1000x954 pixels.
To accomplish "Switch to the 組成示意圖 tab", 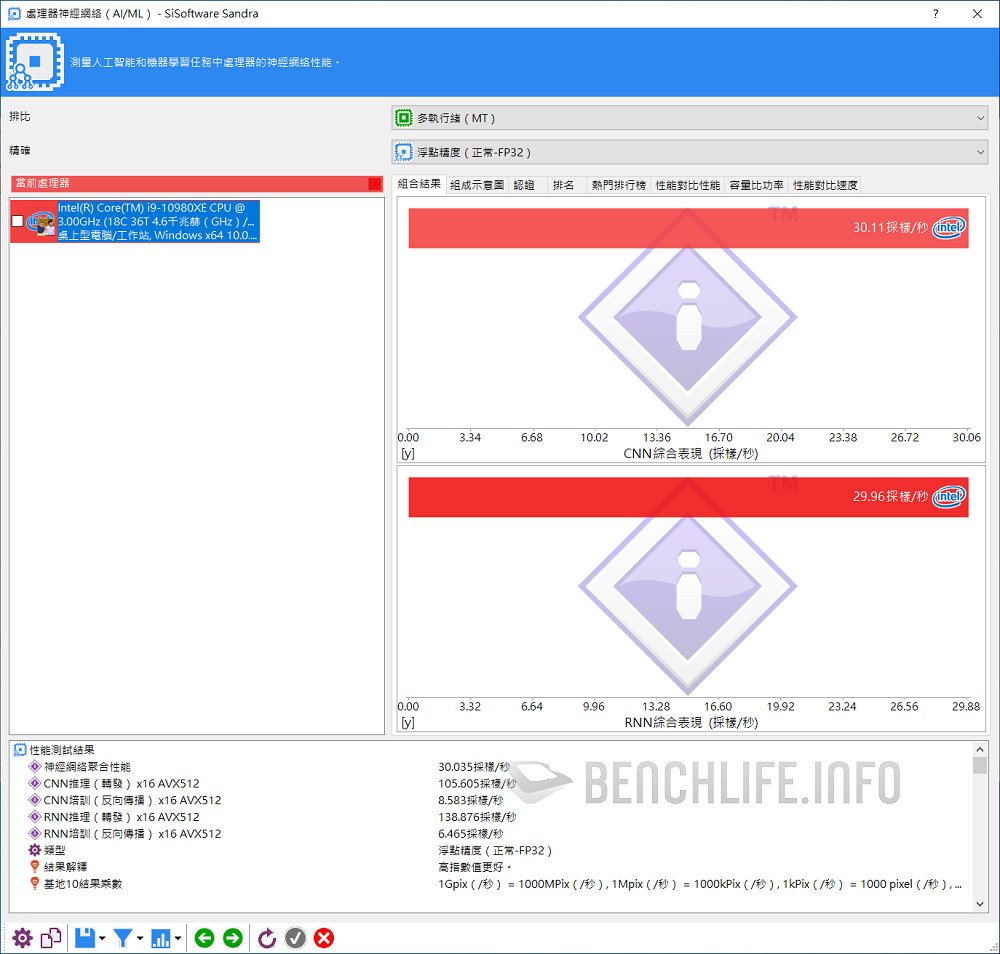I will [477, 185].
